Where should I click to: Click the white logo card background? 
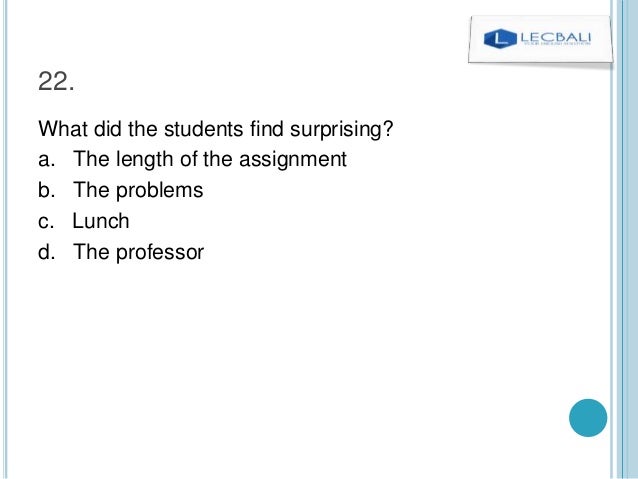[x=540, y=39]
